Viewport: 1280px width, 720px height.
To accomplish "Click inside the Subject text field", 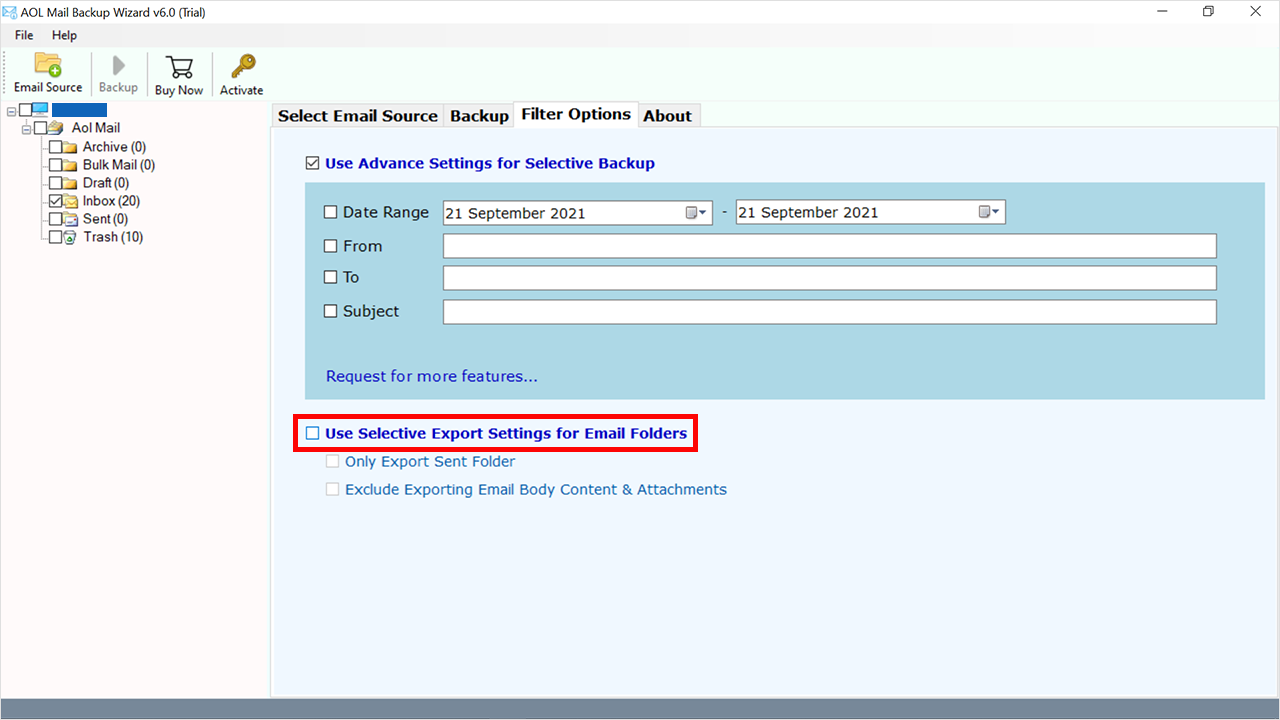I will pos(830,312).
